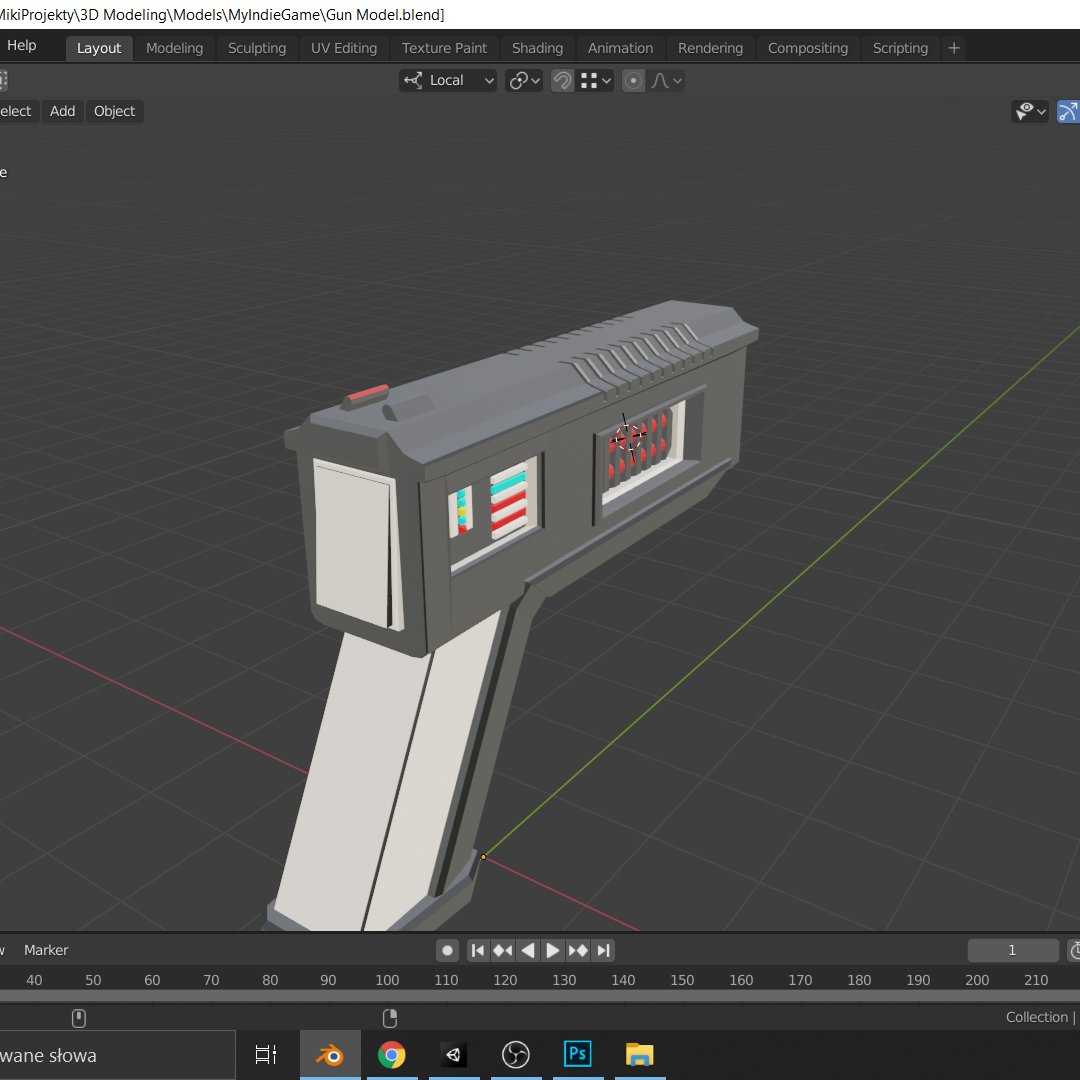Switch to the Animation workspace tab
This screenshot has height=1080, width=1080.
pyautogui.click(x=620, y=48)
